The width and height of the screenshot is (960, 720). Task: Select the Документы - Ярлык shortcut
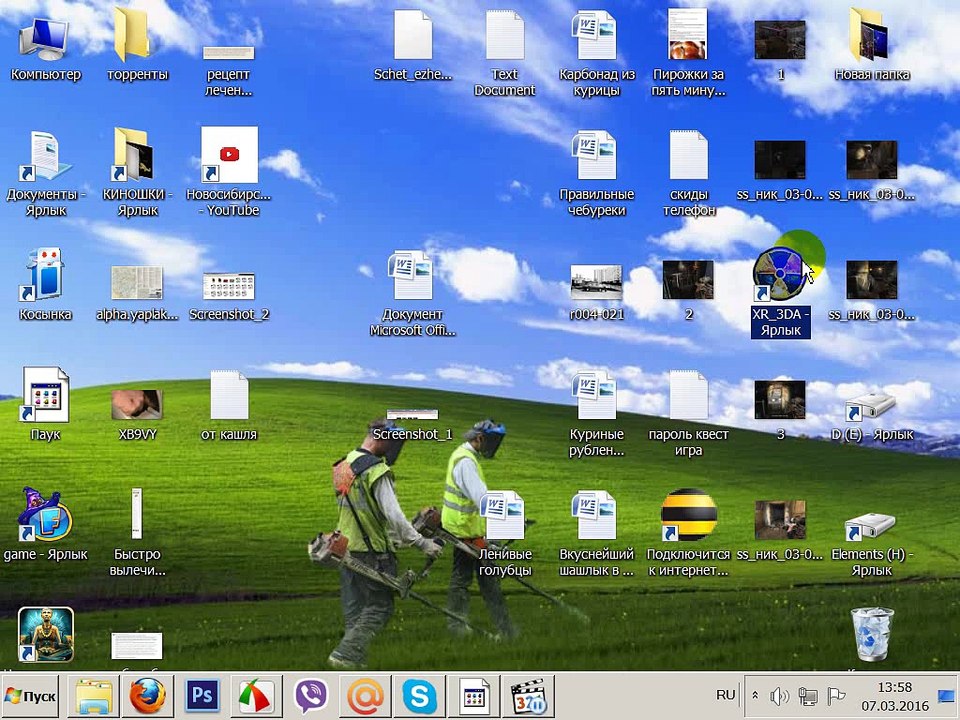click(x=45, y=173)
